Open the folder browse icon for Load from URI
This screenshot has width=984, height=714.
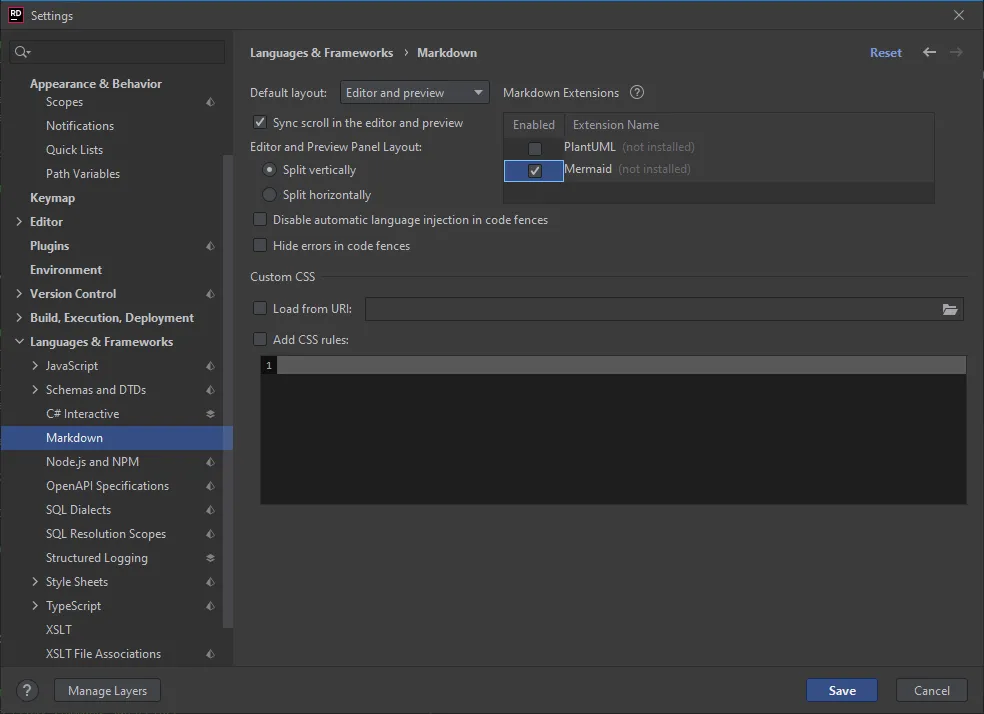click(x=949, y=309)
